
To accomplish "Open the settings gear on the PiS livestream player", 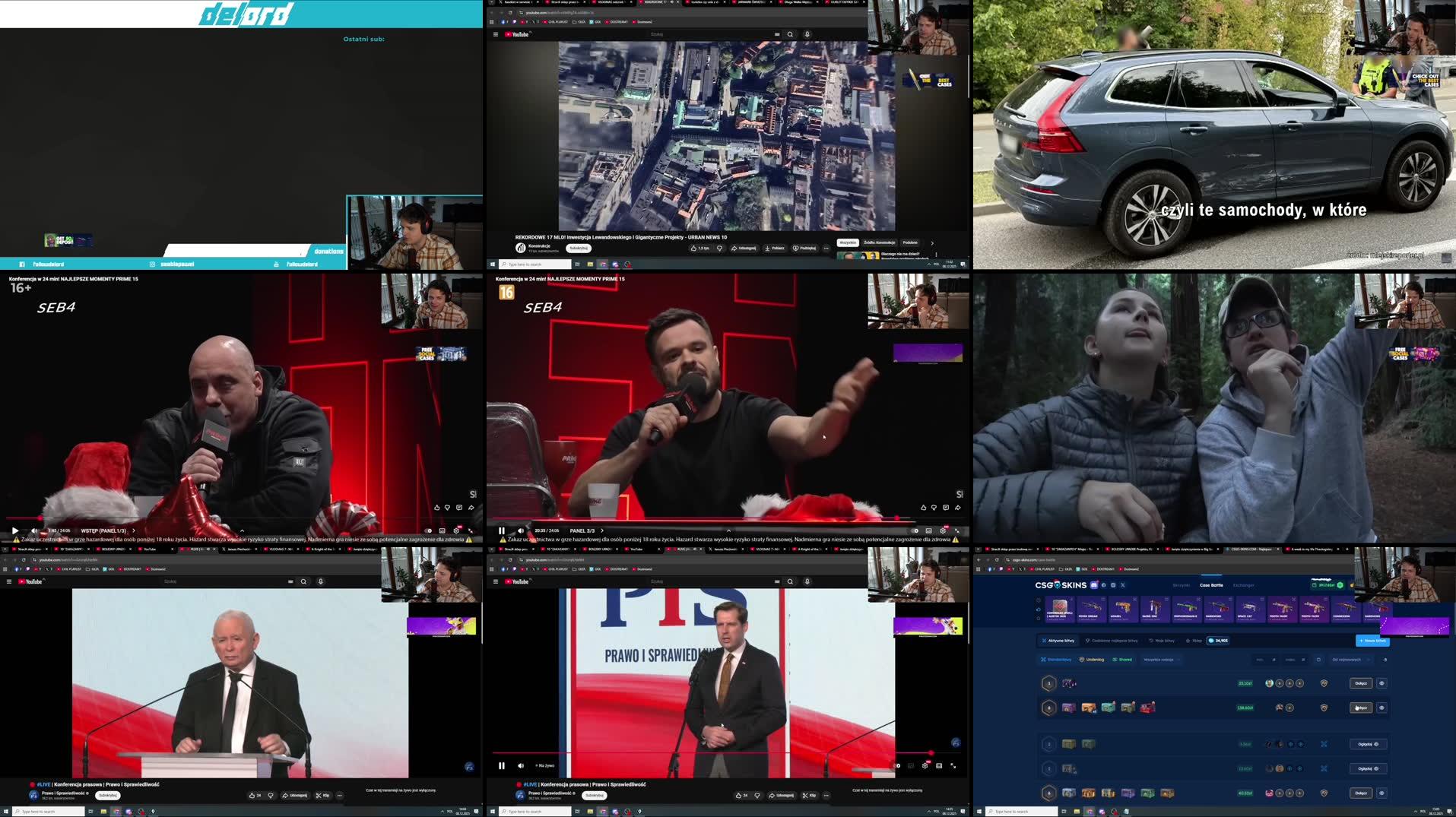I will click(925, 765).
